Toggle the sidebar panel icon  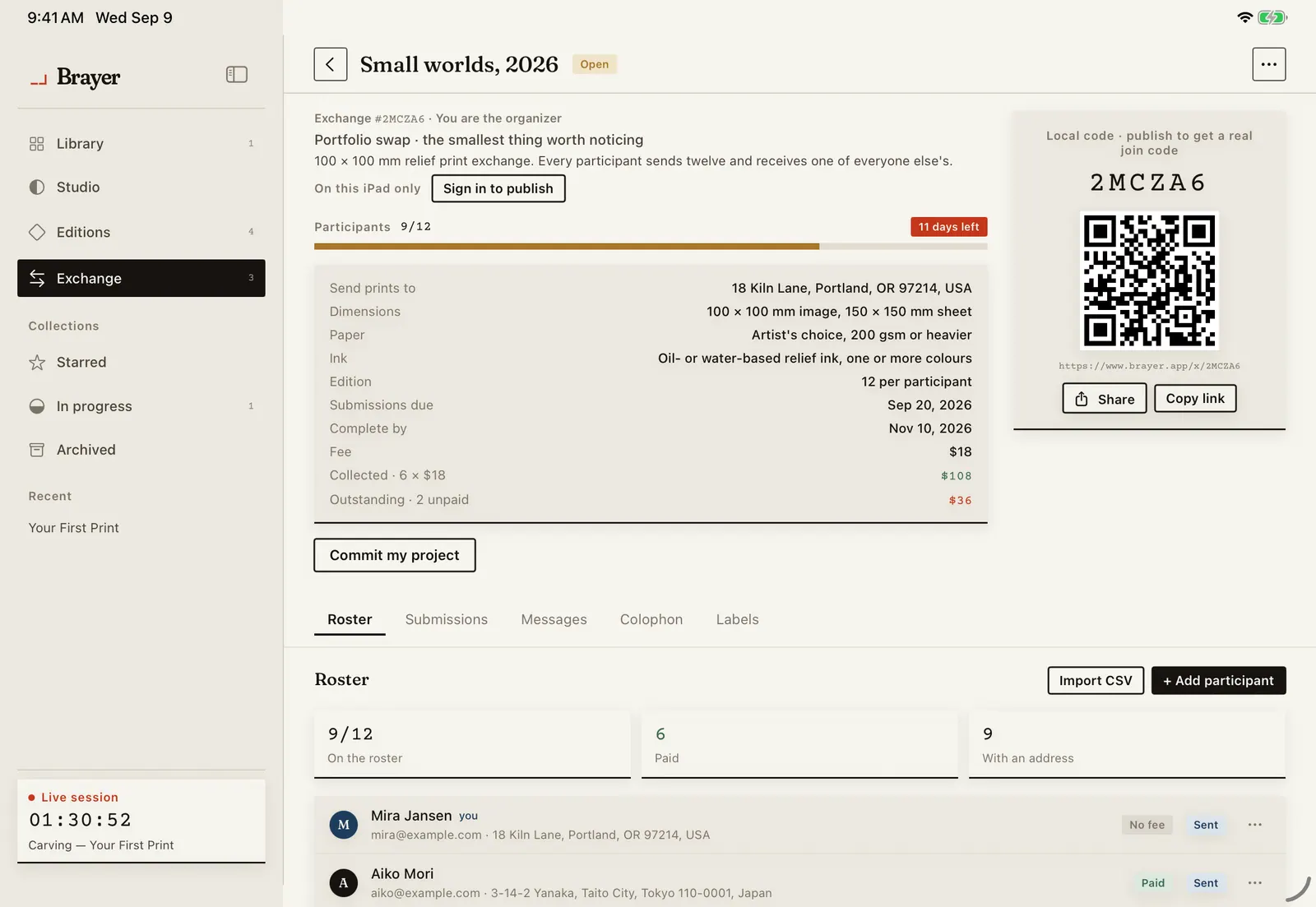[x=237, y=75]
